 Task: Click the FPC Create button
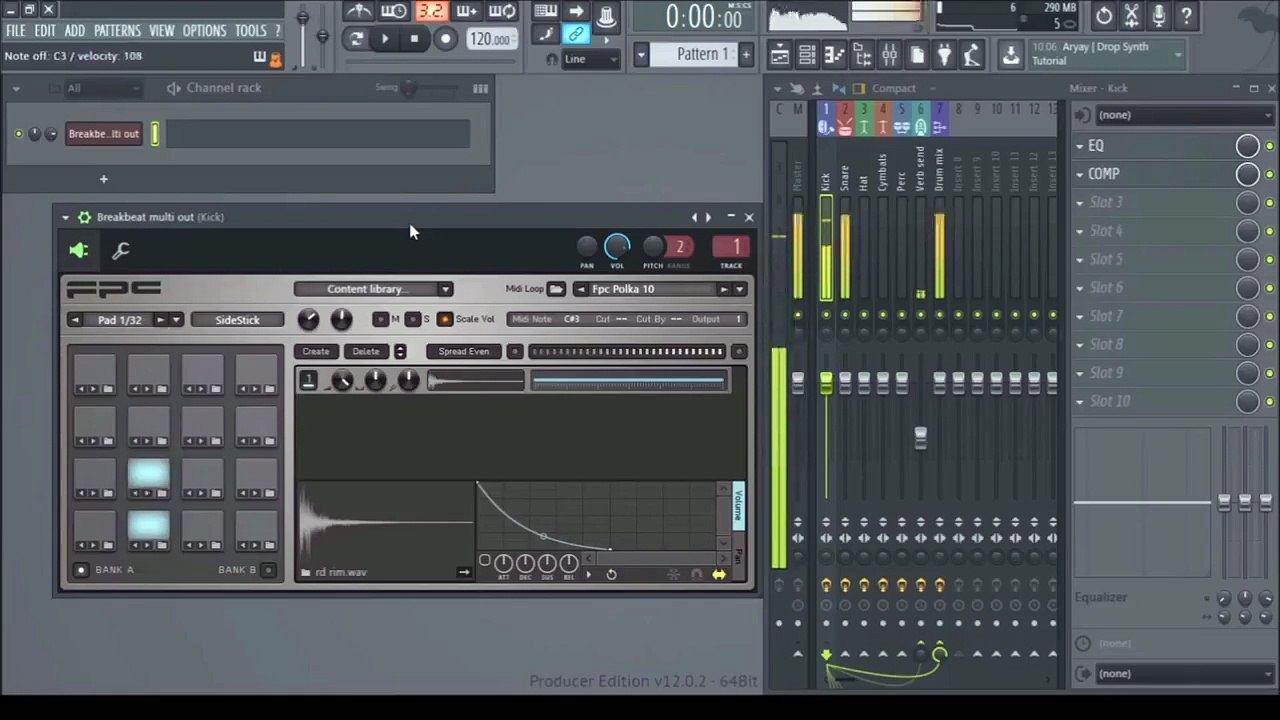tap(316, 351)
